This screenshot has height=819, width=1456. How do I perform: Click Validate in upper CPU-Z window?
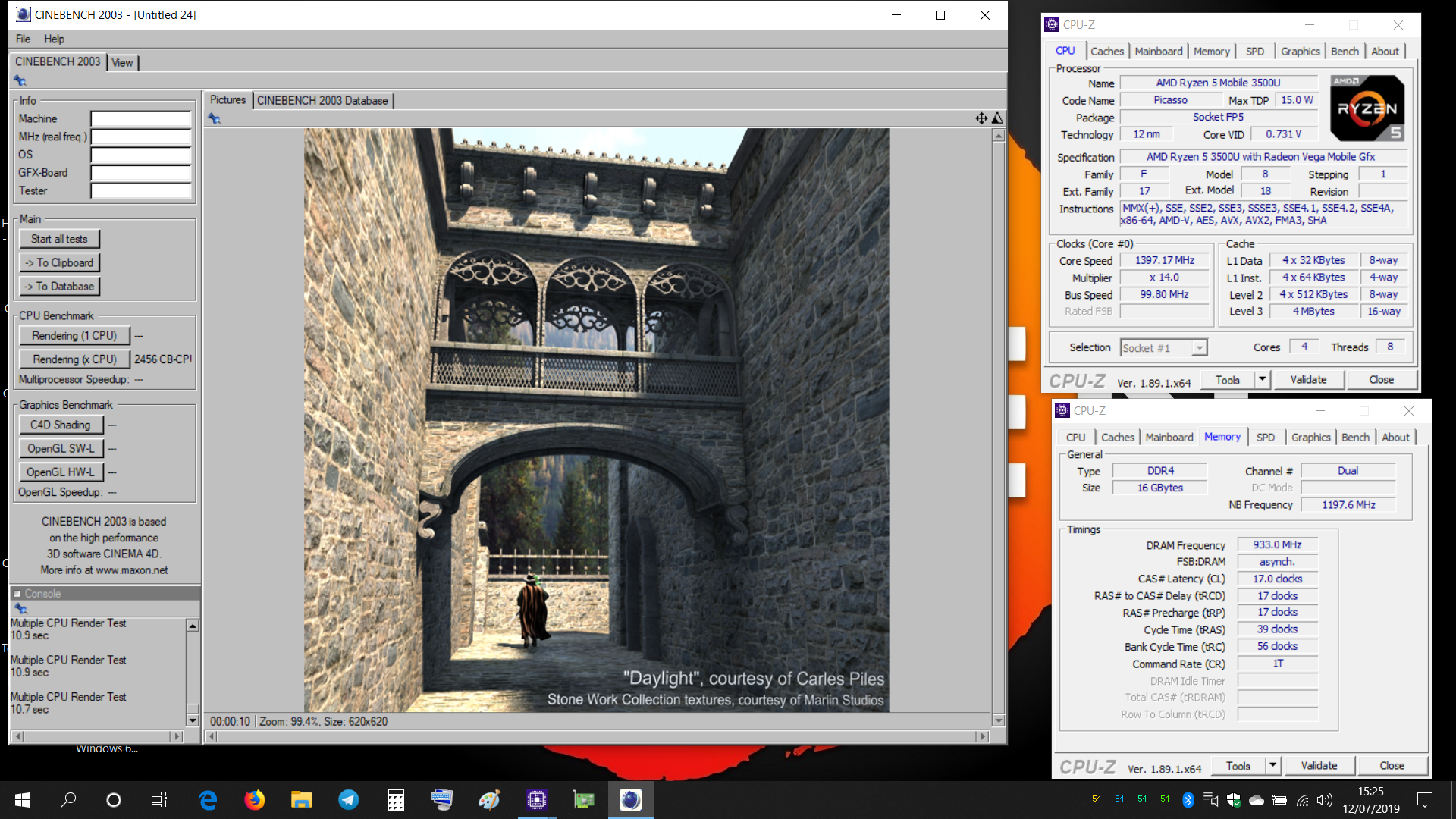tap(1308, 380)
